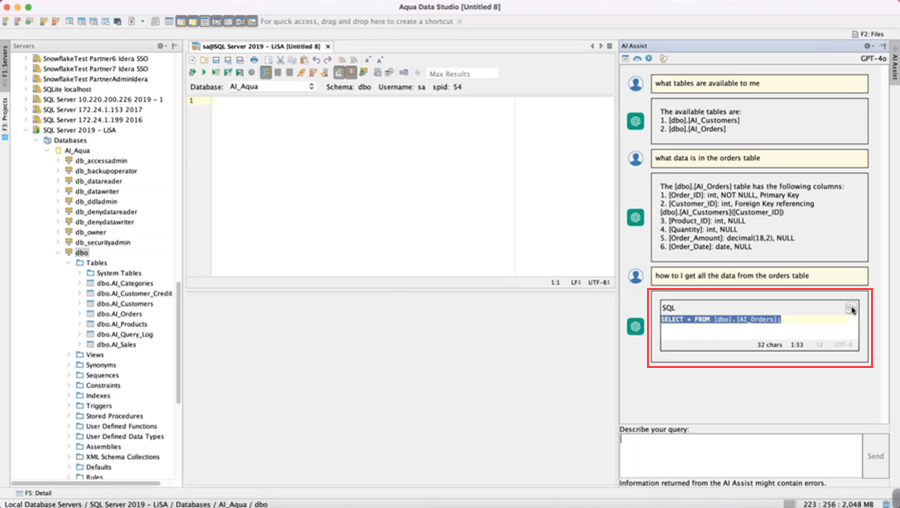Viewport: 900px width, 508px height.
Task: Collapse the dbo schema node
Action: coord(57,253)
